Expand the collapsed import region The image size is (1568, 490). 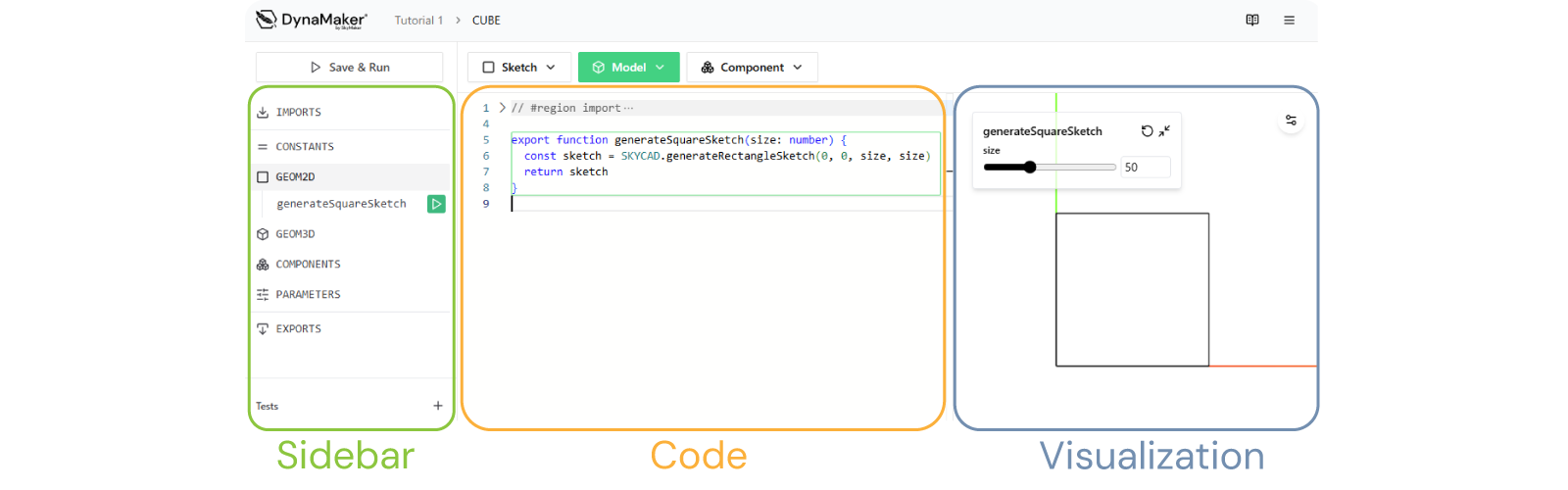click(x=503, y=108)
